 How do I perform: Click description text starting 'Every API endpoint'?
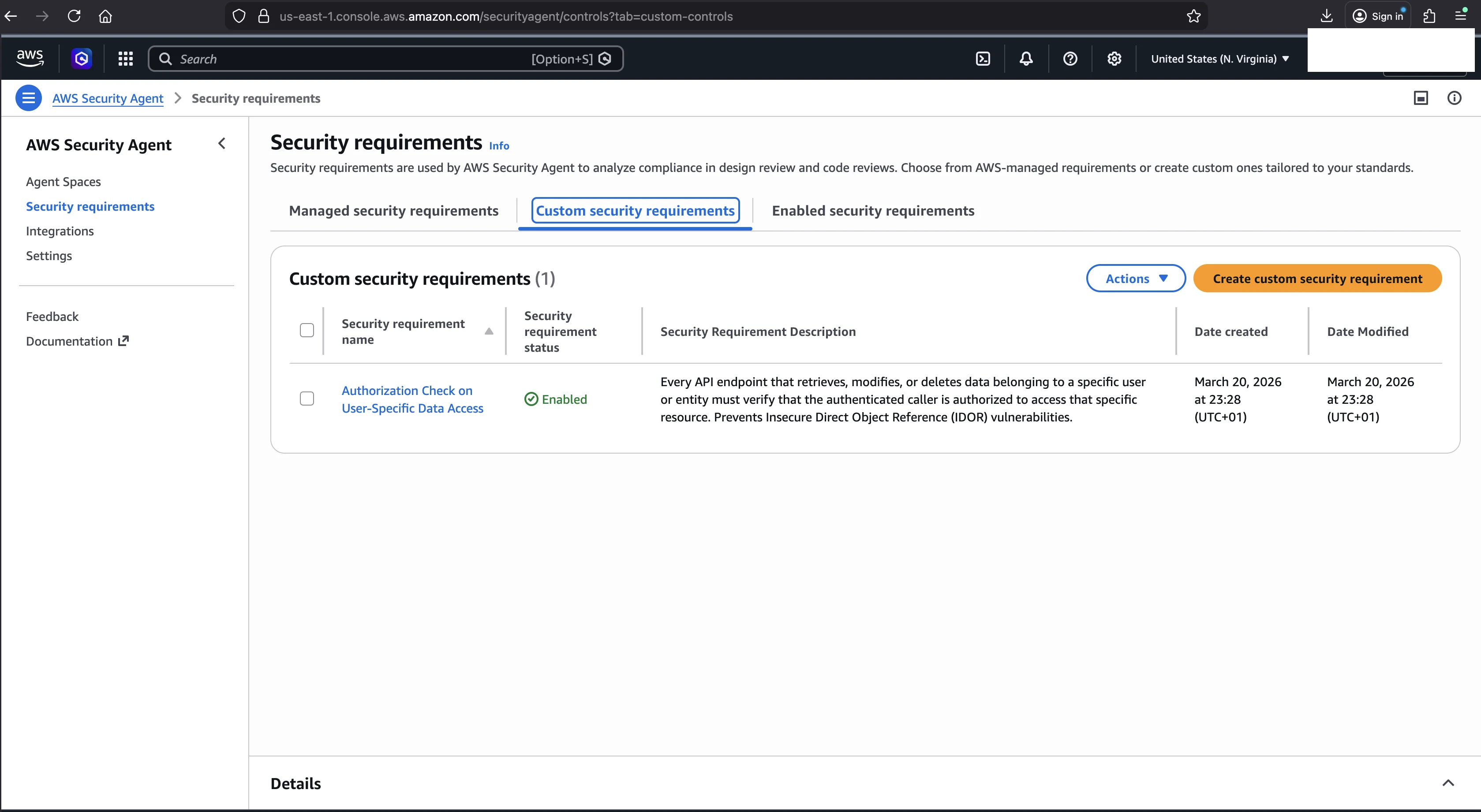point(903,399)
